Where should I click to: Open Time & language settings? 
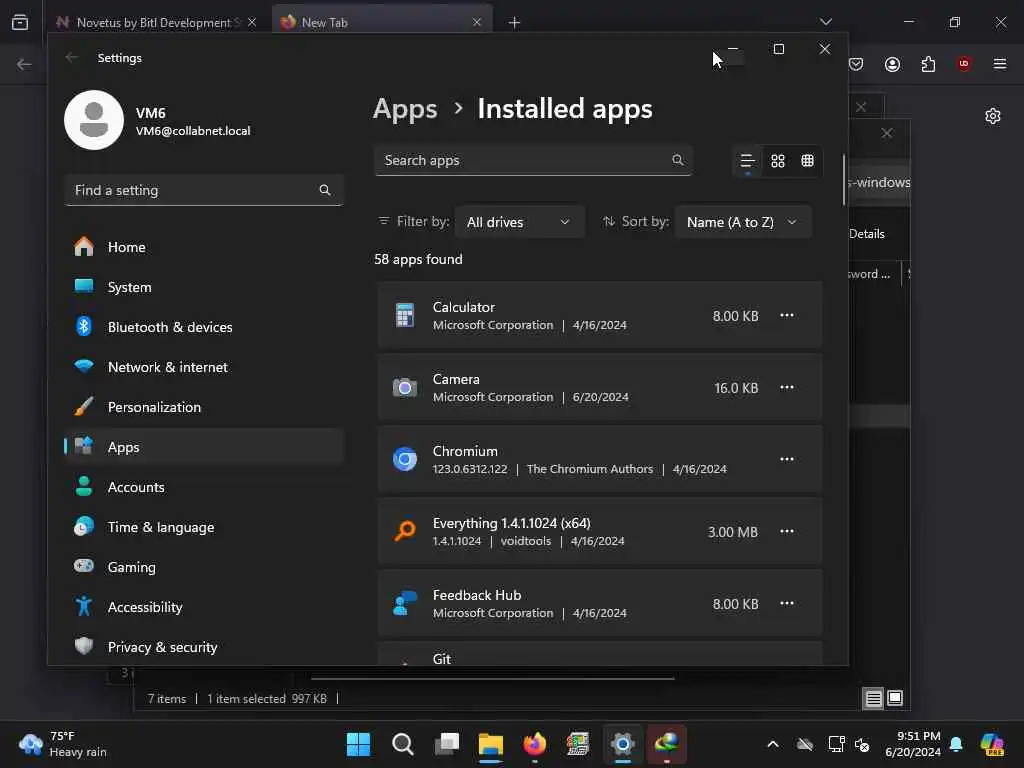(x=204, y=526)
